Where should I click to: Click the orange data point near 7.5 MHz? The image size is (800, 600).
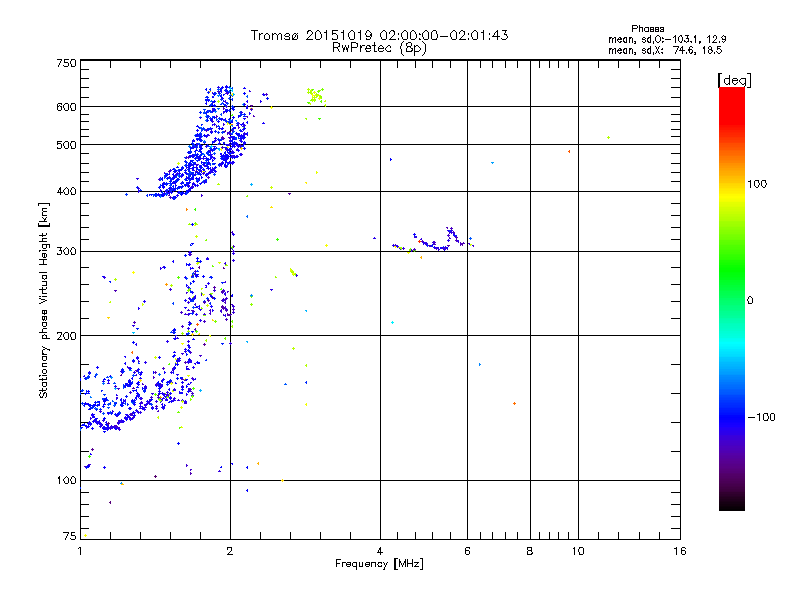pos(514,404)
